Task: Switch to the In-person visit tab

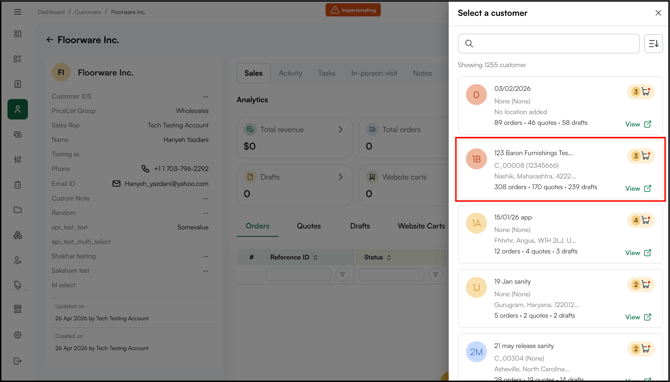Action: (x=374, y=73)
